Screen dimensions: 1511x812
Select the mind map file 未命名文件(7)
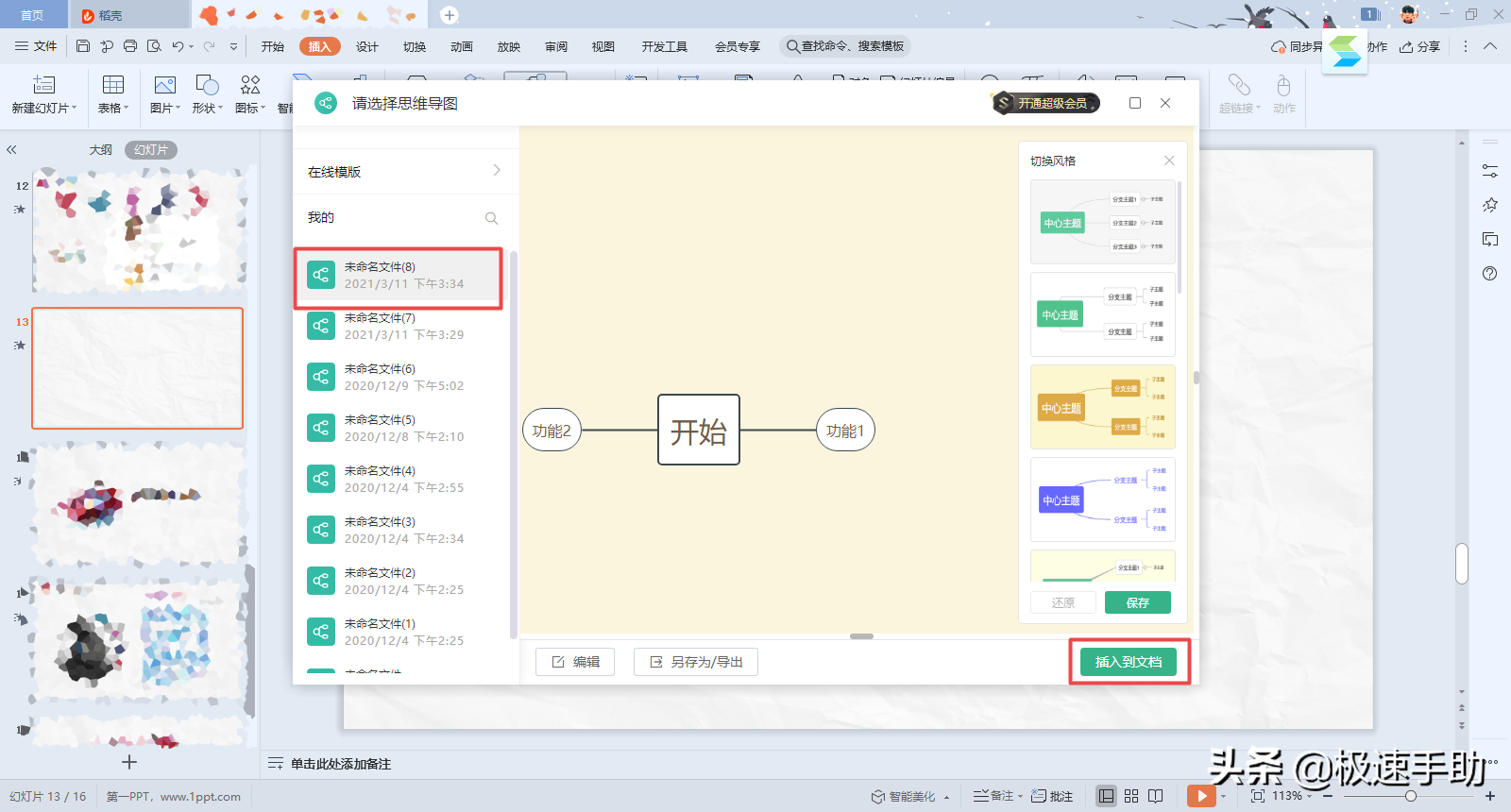pyautogui.click(x=401, y=326)
